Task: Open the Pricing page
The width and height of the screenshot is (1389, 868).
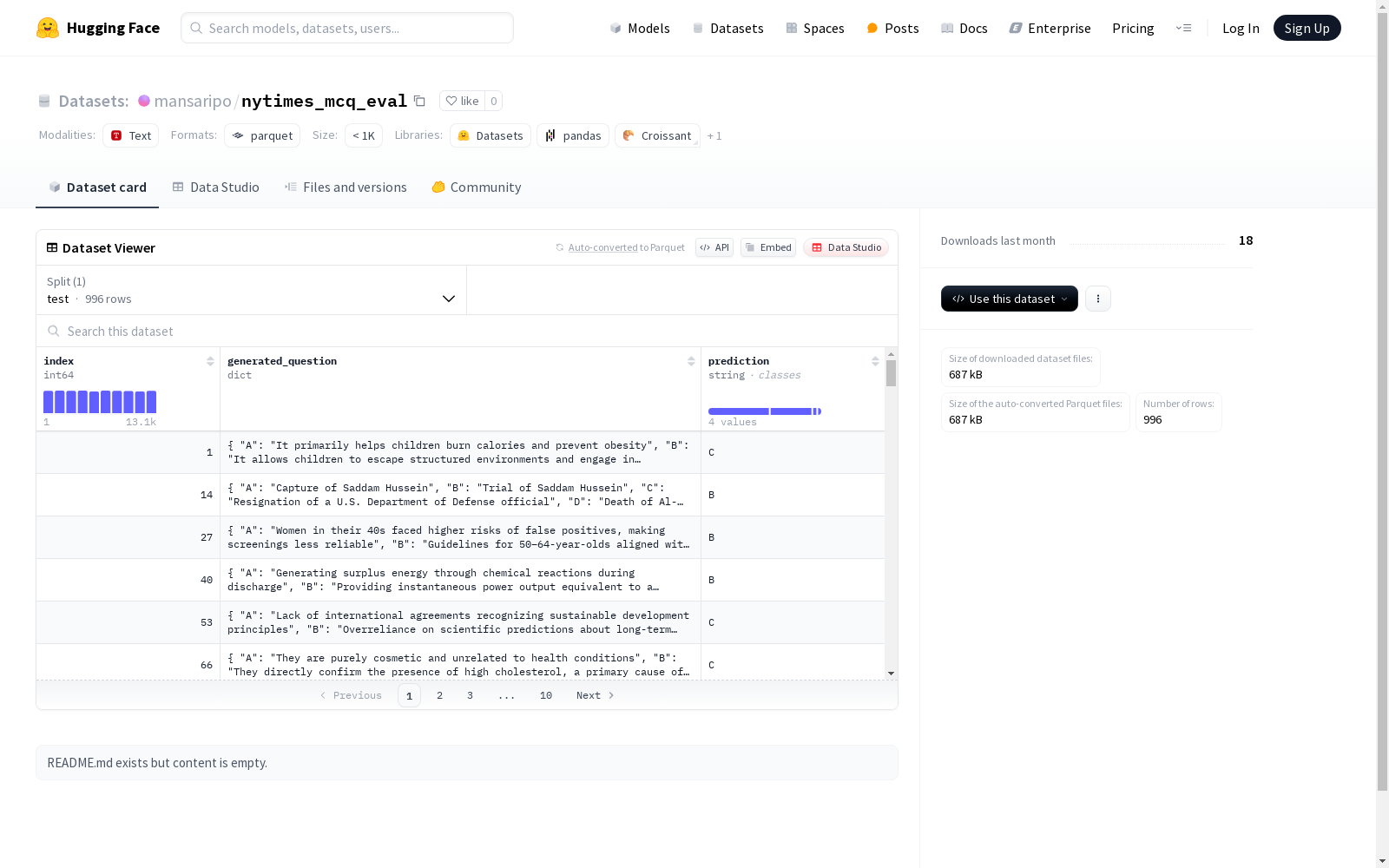Action: [x=1133, y=28]
